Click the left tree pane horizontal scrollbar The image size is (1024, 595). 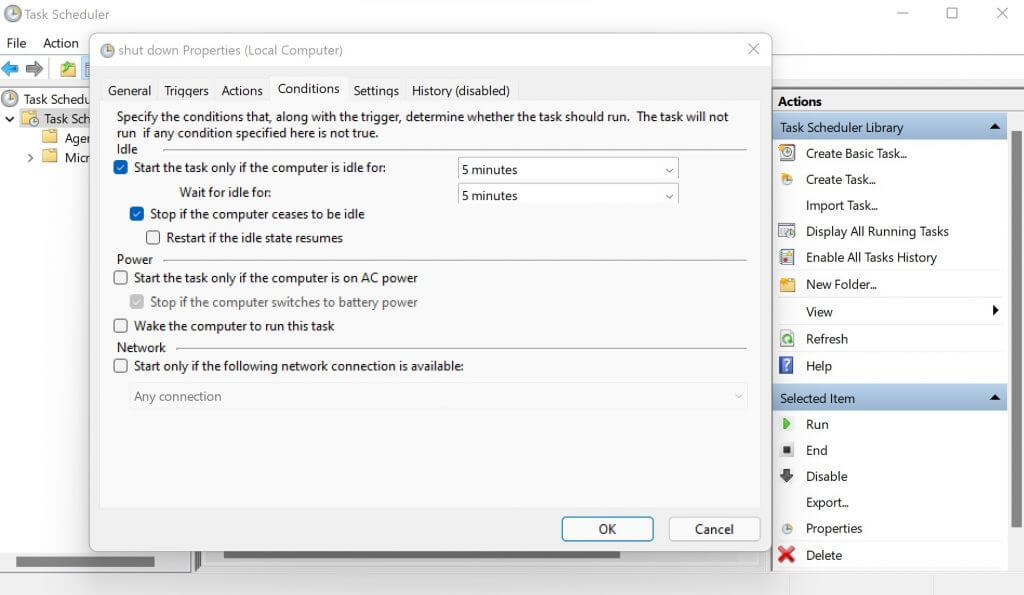[x=85, y=561]
